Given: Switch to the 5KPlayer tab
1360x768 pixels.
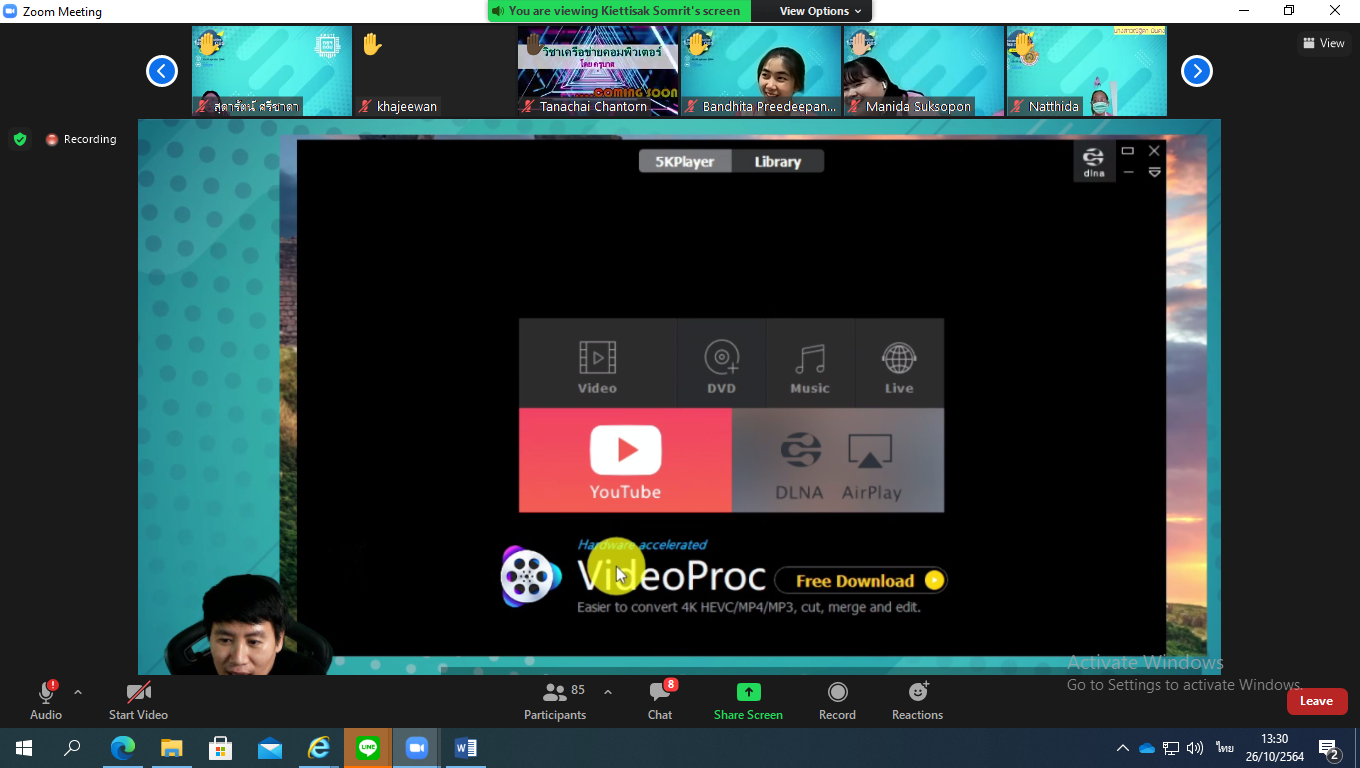Looking at the screenshot, I should [x=685, y=161].
